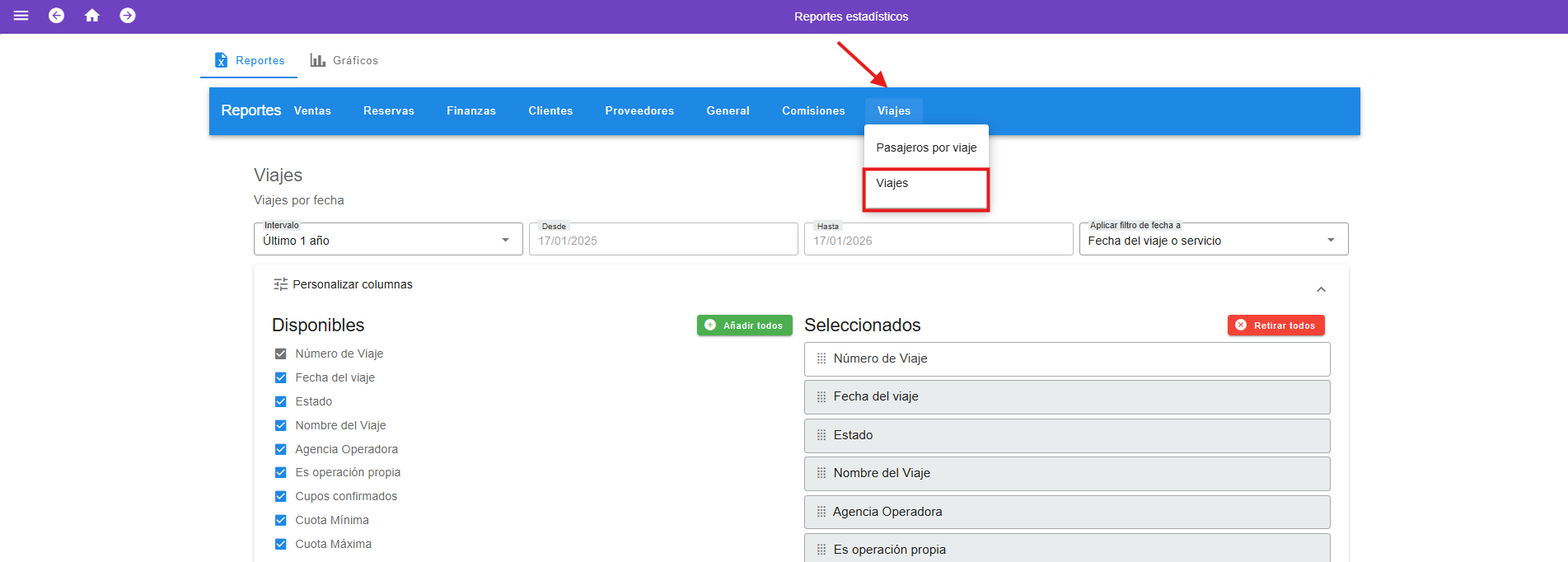Open the hamburger main menu
Screen dimensions: 1568x562
click(21, 16)
